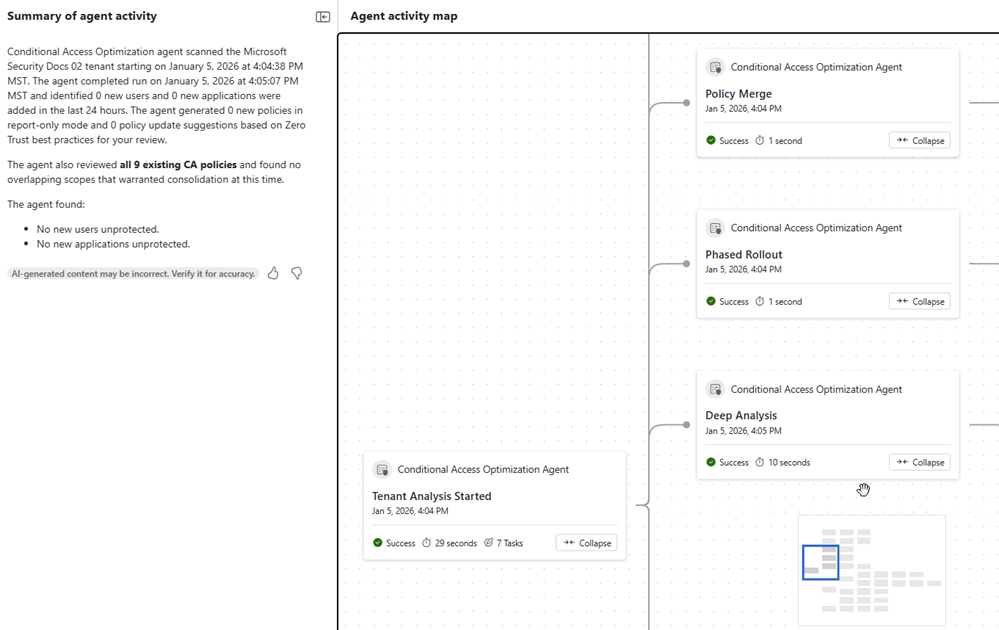Click the agent icon on Policy Merge card
999x630 pixels.
[716, 67]
